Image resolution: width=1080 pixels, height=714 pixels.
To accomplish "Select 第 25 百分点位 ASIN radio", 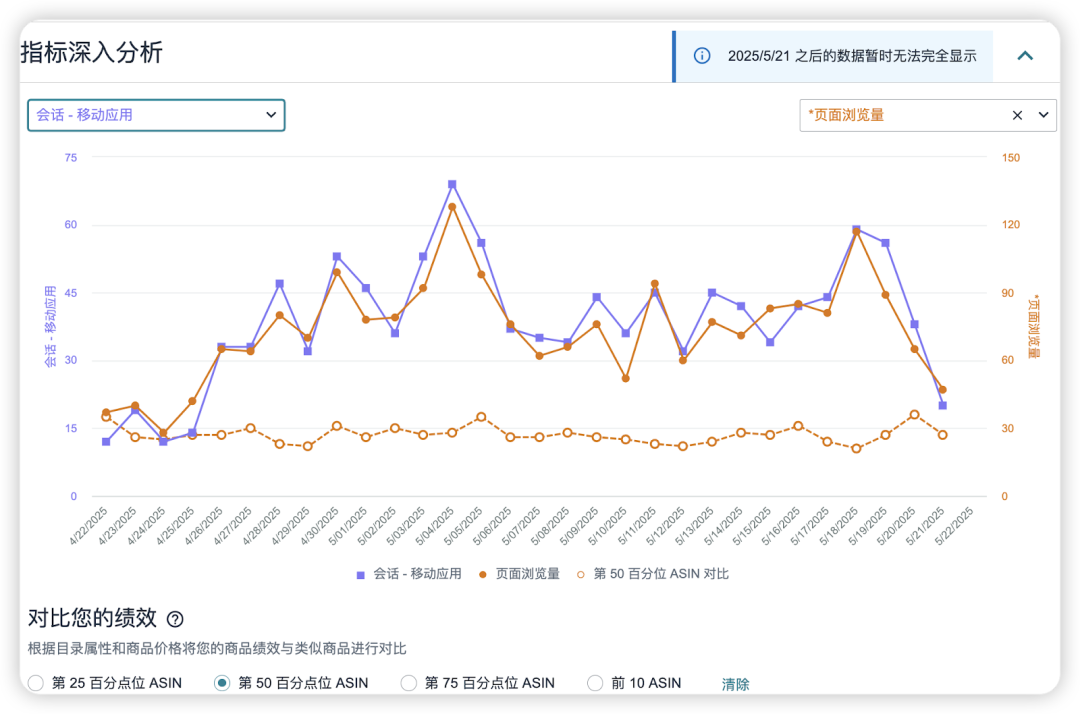I will tap(35, 683).
